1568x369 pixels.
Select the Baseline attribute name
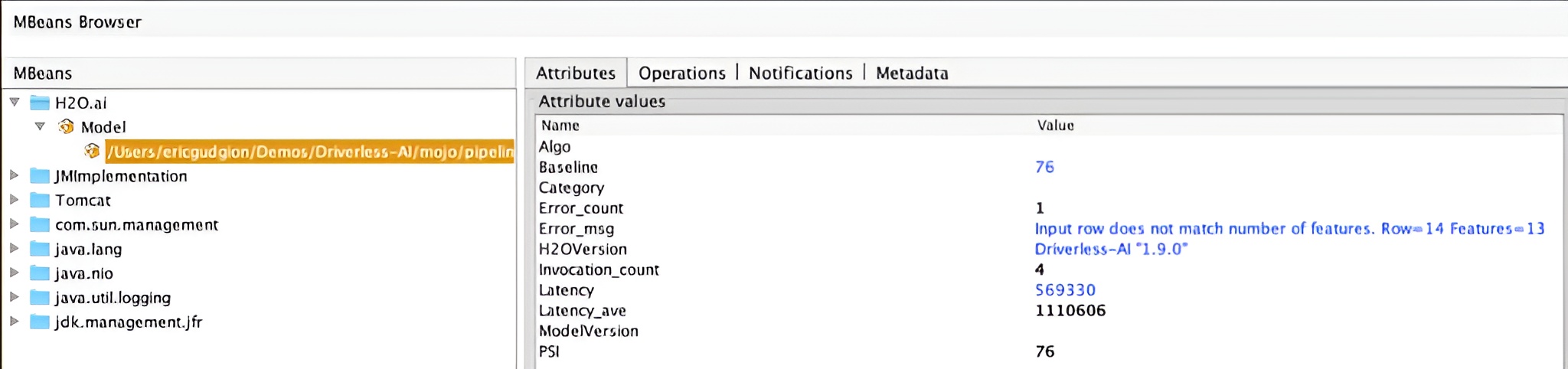[568, 167]
